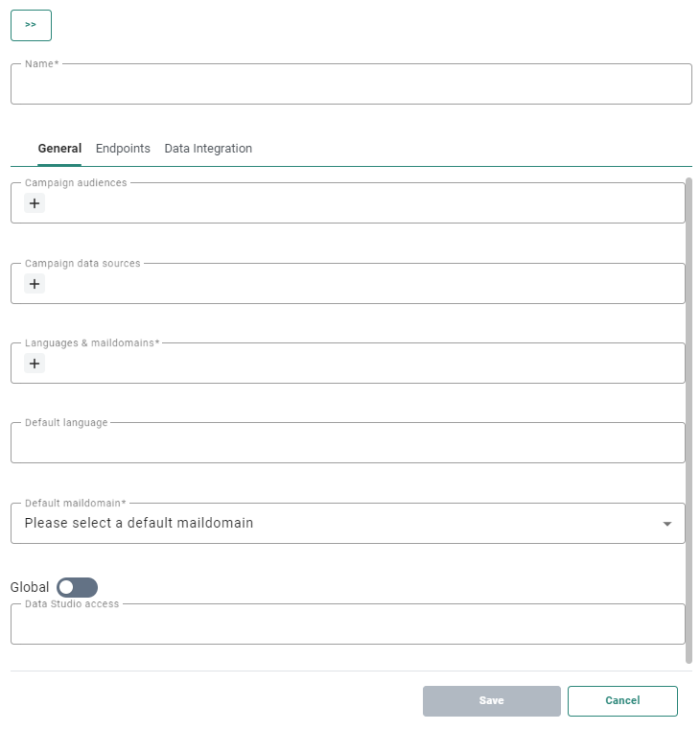Click into the Default language field
Screen dimensions: 700x730
pyautogui.click(x=347, y=444)
